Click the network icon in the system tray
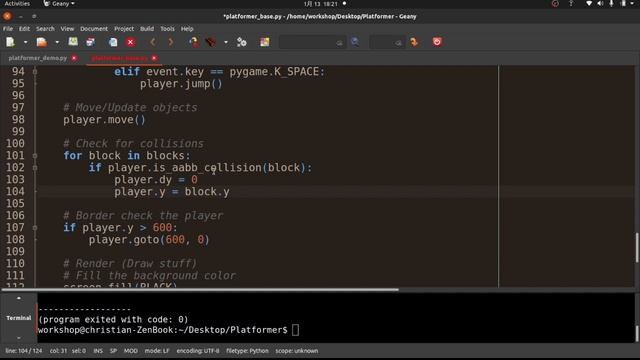This screenshot has height=360, width=640. [589, 4]
